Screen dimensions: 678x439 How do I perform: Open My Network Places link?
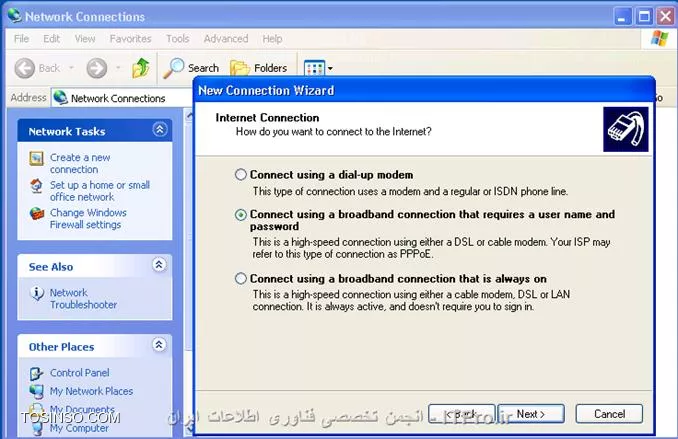pos(91,391)
